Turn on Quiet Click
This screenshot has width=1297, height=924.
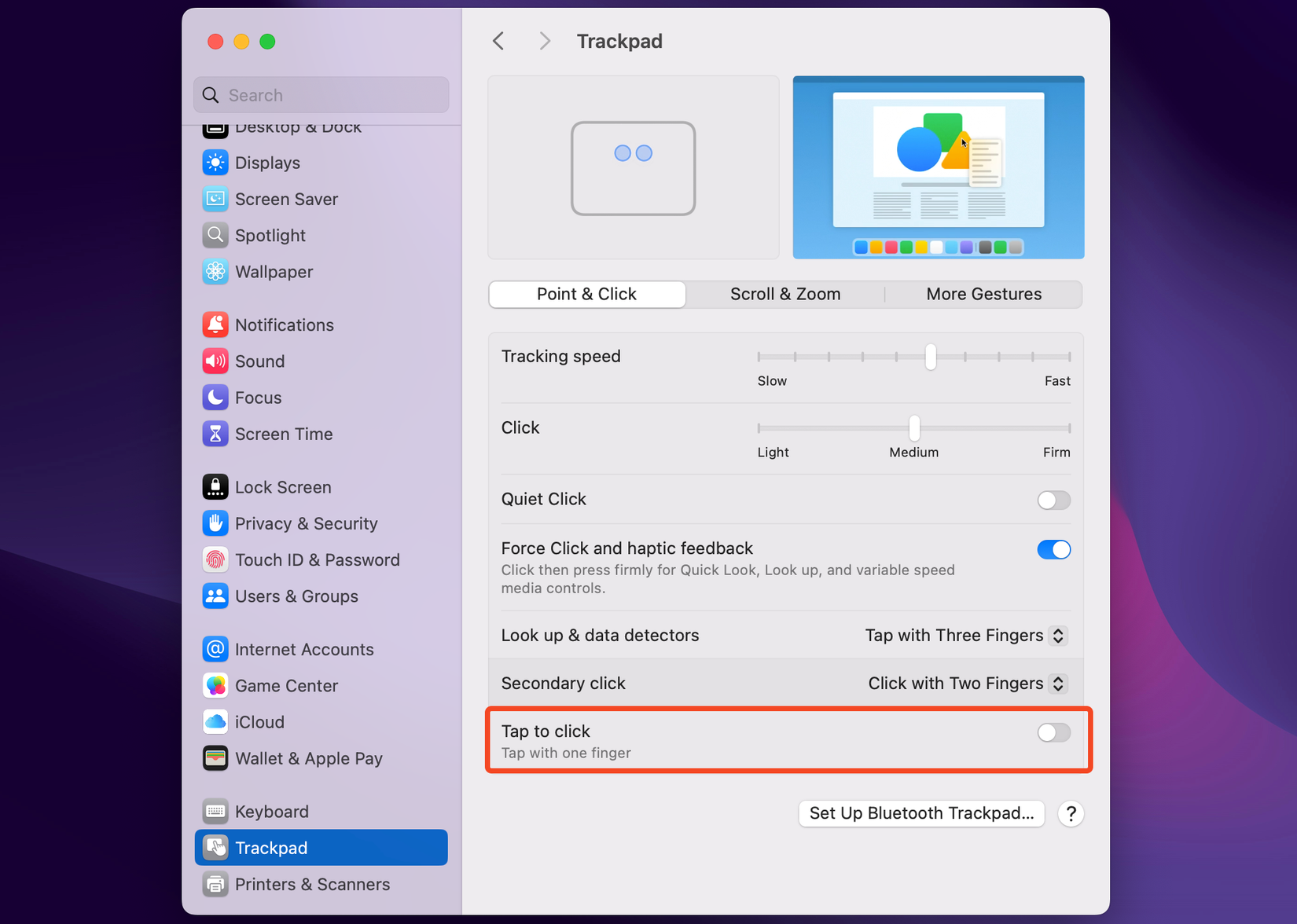(1053, 500)
